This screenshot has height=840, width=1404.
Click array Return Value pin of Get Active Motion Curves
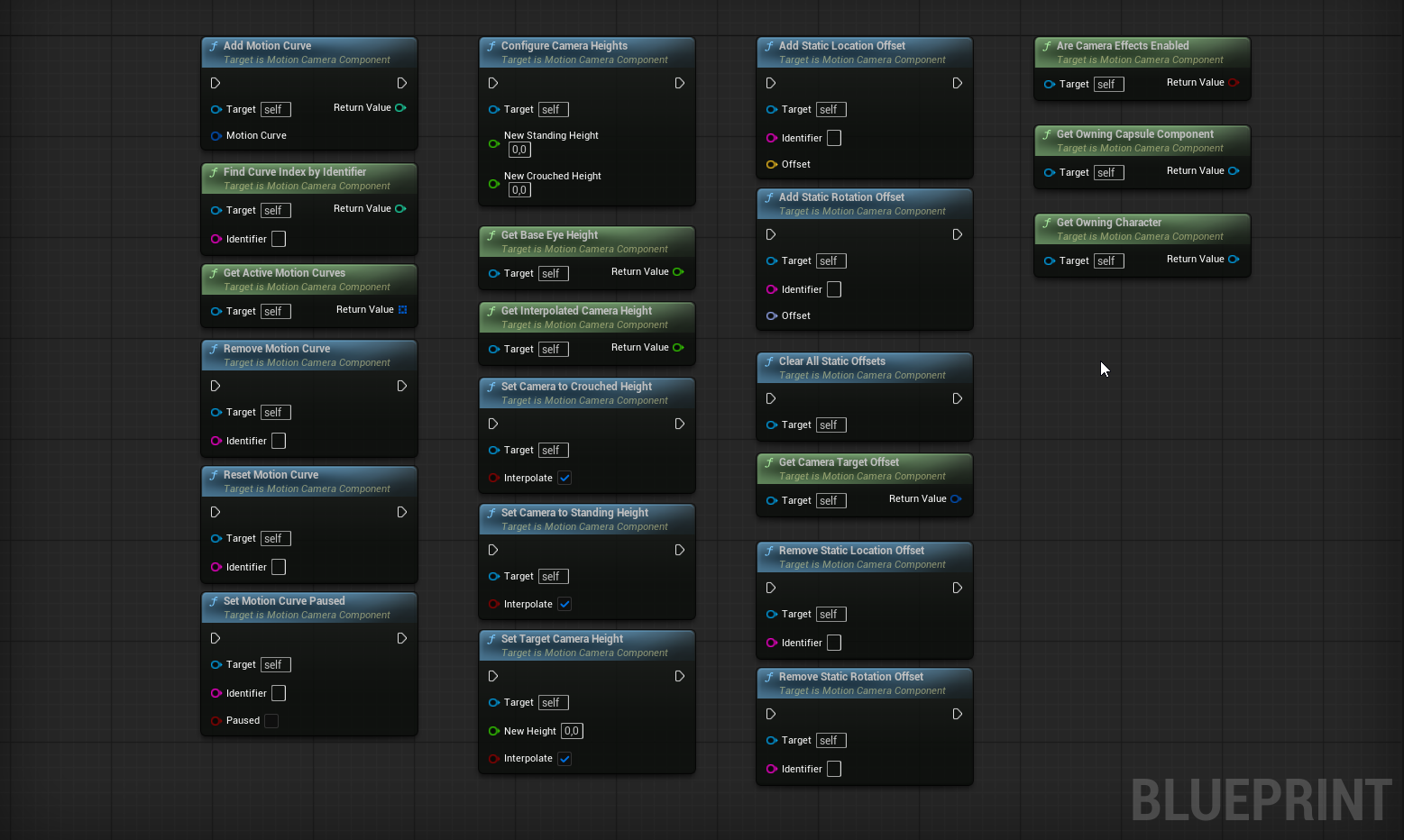coord(402,309)
